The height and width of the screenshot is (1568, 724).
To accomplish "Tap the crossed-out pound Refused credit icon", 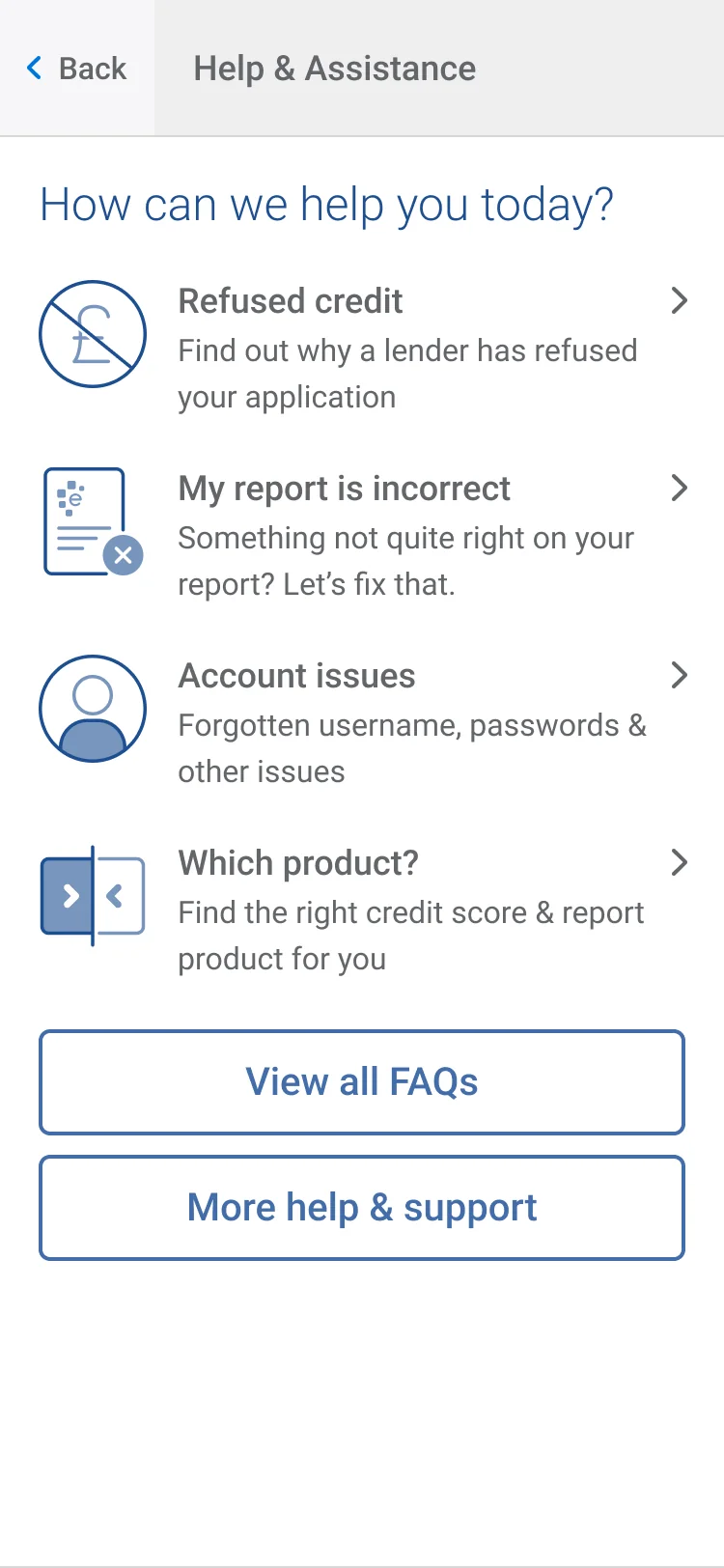I will click(93, 334).
